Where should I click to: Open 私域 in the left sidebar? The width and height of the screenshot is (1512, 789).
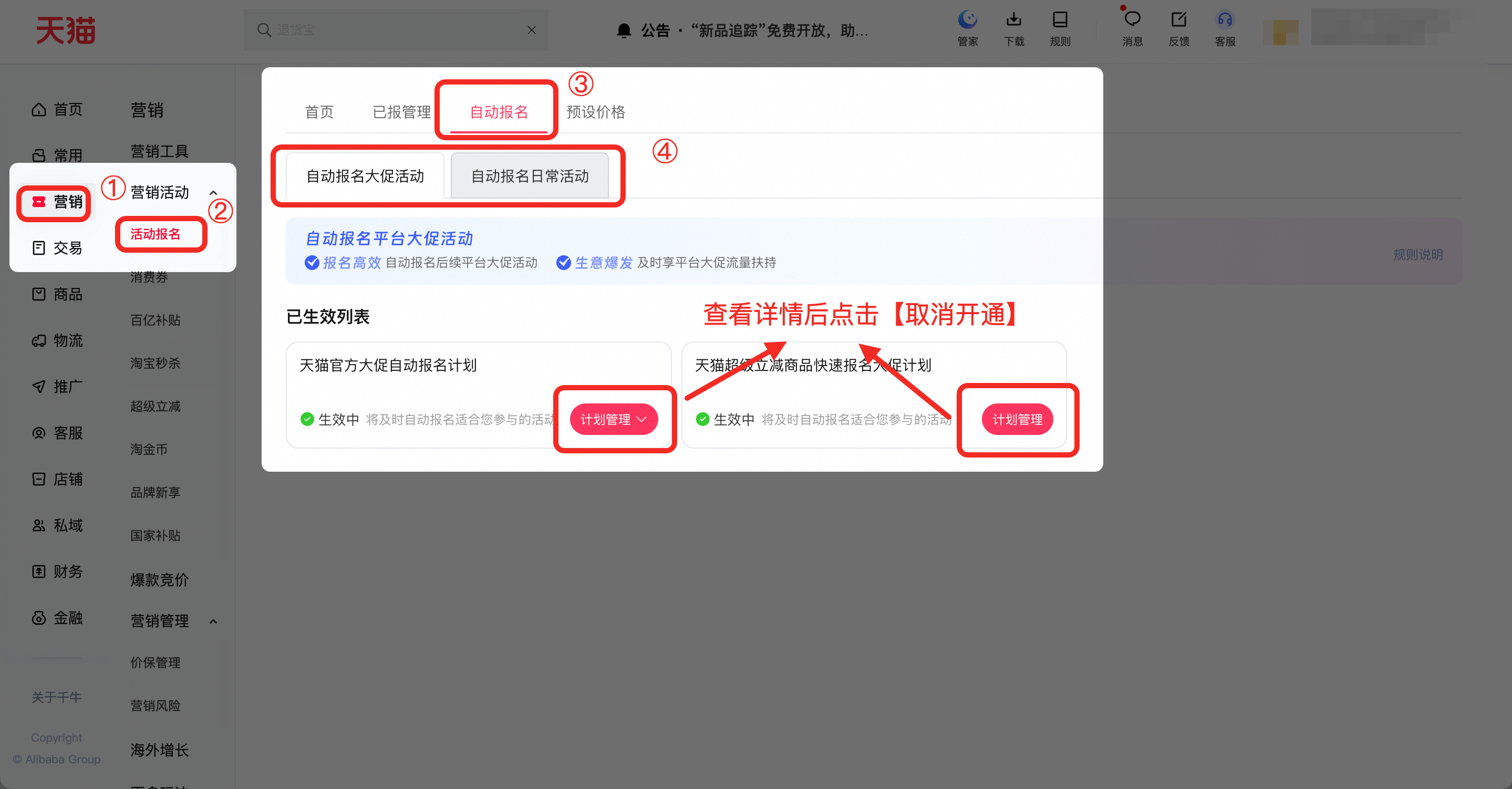57,525
